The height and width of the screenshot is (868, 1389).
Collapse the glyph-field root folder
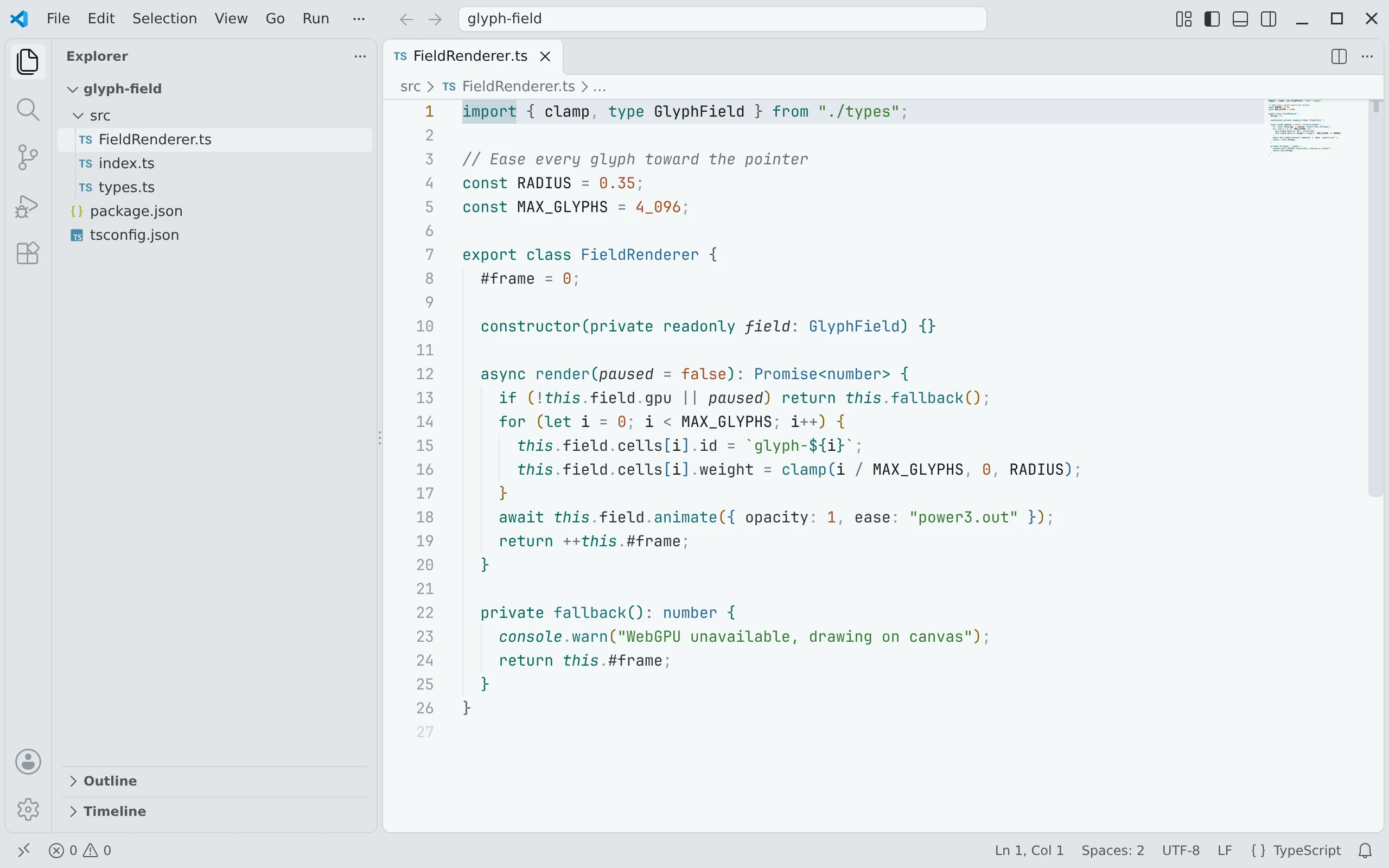click(x=72, y=89)
